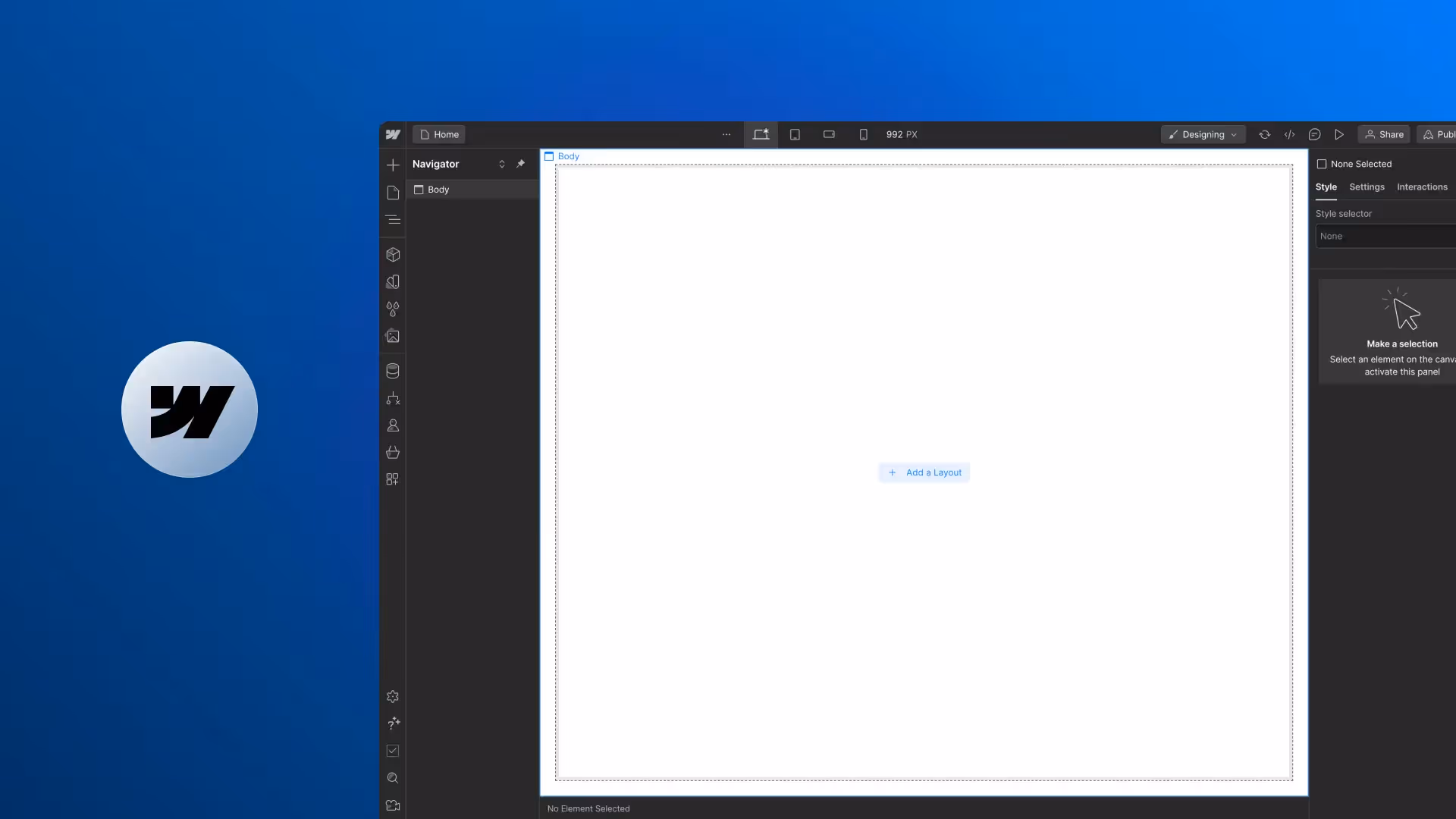This screenshot has width=1456, height=819.
Task: Click the Preview play icon
Action: tap(1339, 134)
